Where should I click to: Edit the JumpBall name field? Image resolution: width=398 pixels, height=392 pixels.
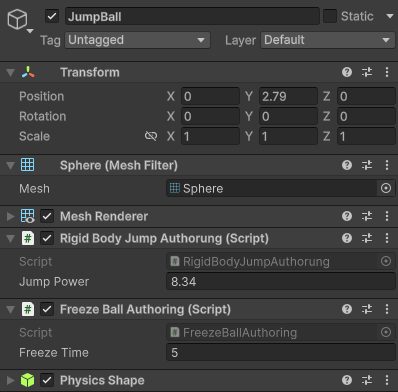point(192,16)
